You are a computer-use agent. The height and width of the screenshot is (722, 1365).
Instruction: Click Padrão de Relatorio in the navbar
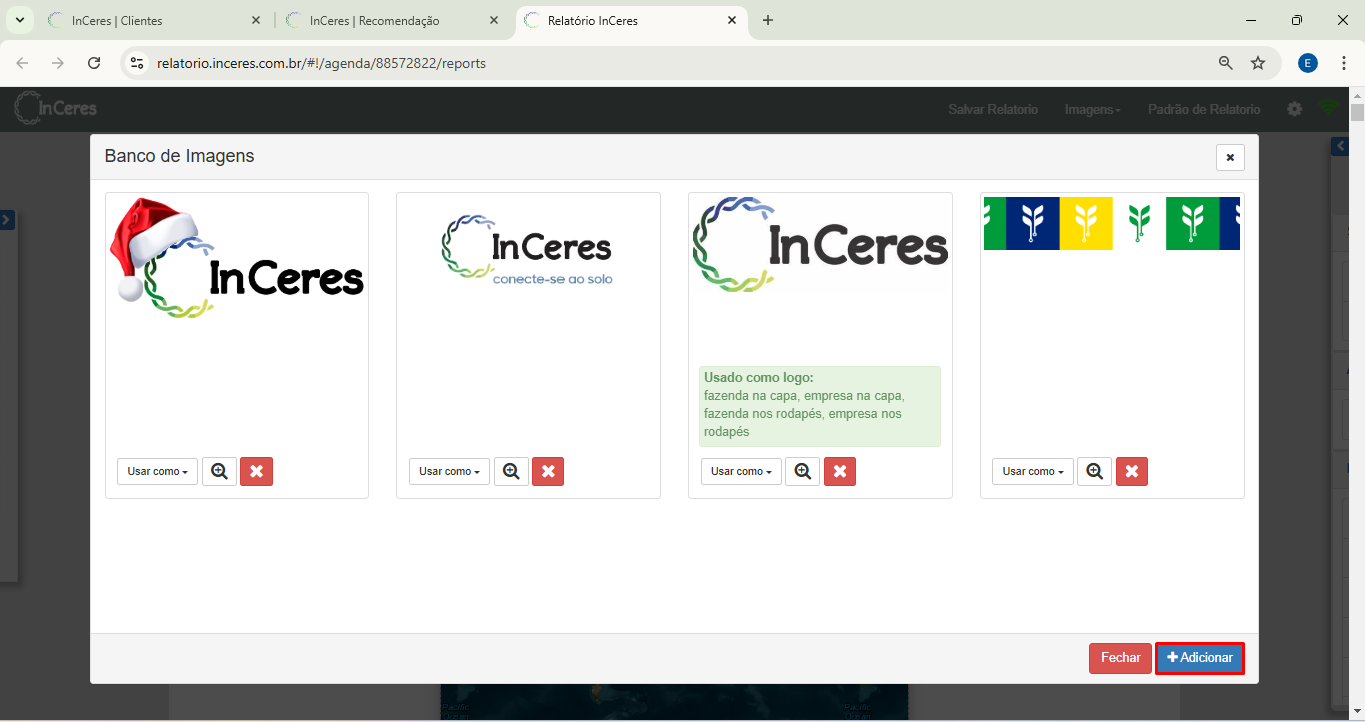tap(1204, 109)
